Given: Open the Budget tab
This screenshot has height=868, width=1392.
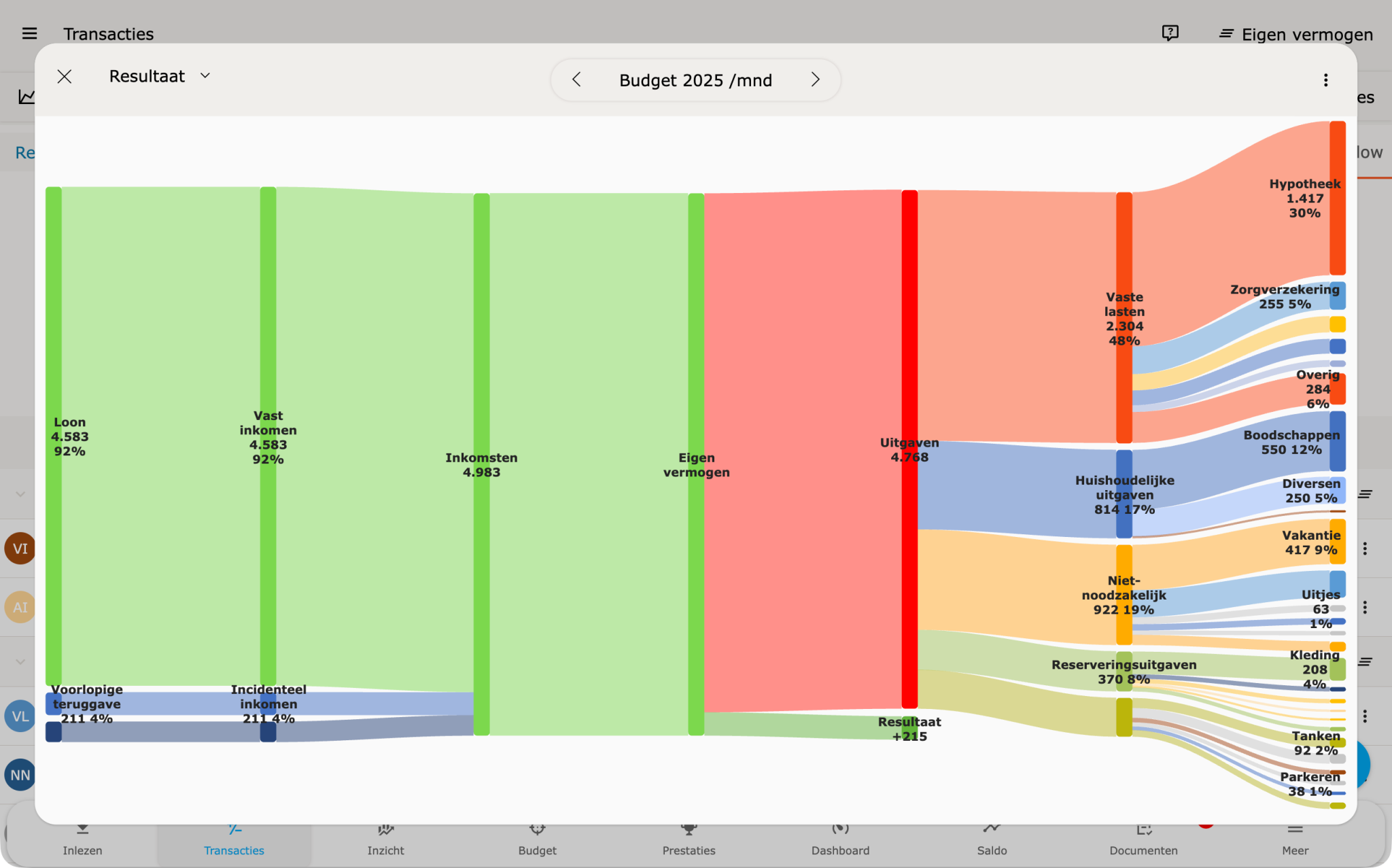Looking at the screenshot, I should click(537, 841).
